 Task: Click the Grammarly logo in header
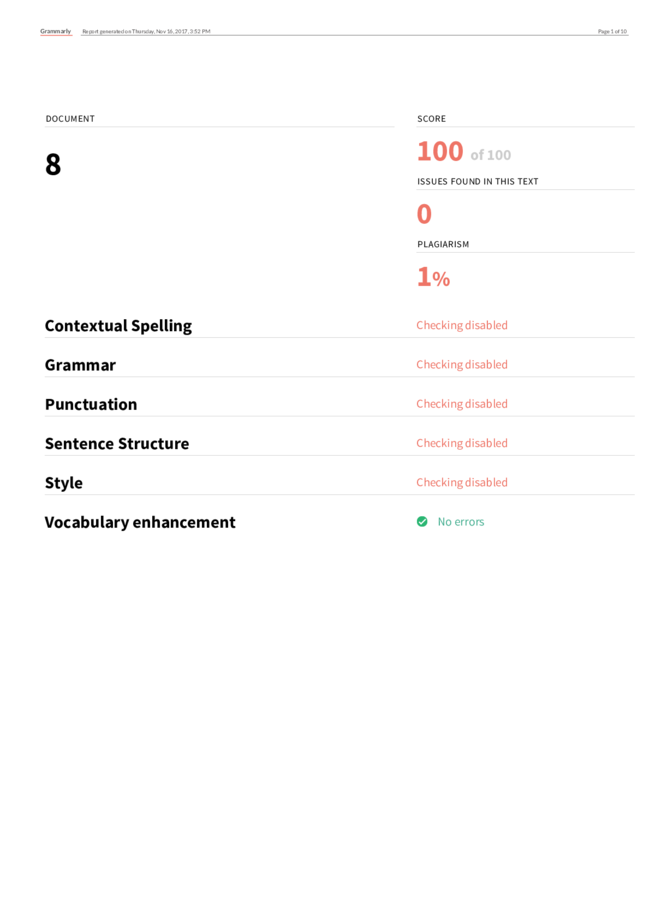[x=56, y=32]
